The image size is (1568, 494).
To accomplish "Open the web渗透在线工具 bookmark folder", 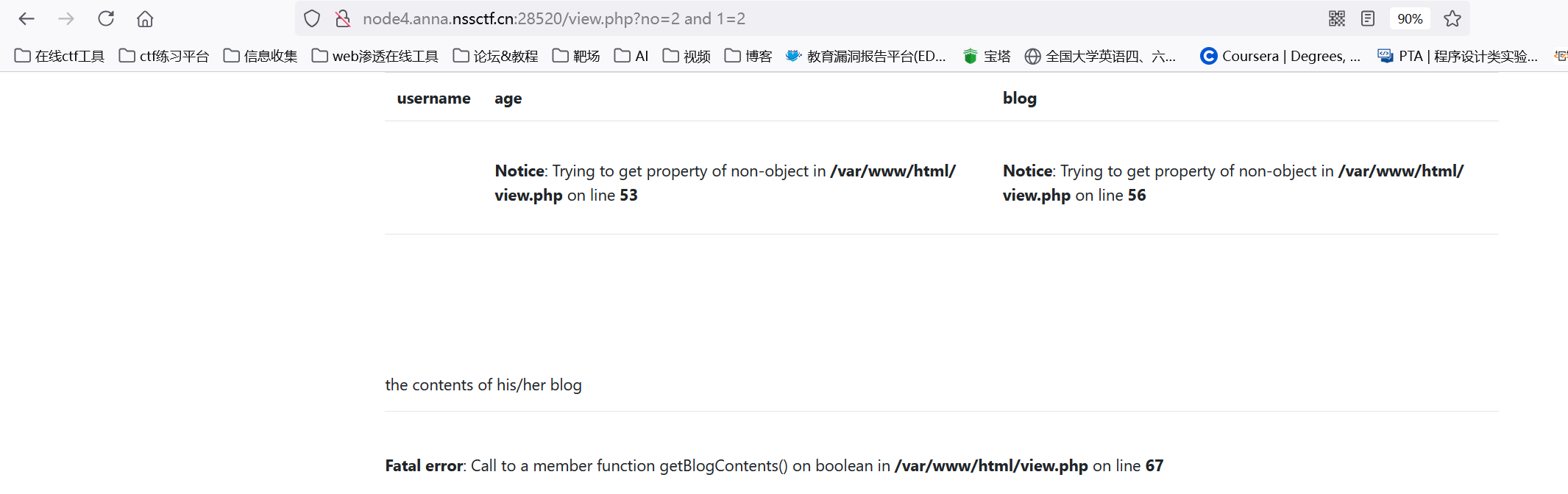I will click(375, 57).
